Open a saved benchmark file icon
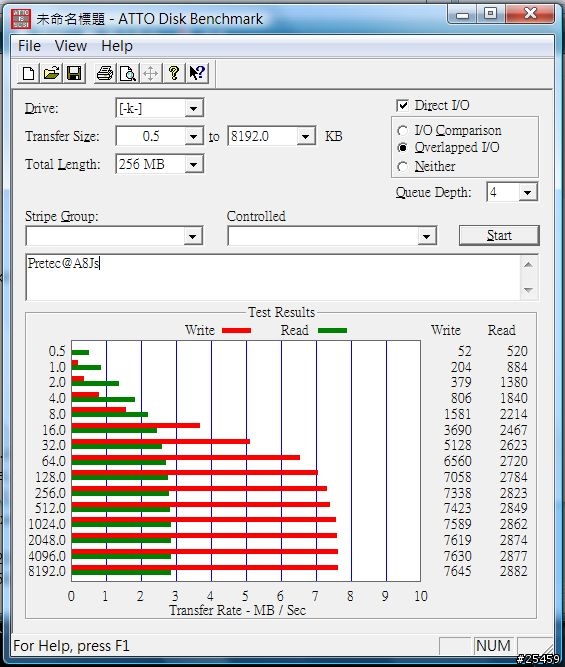 (x=51, y=73)
